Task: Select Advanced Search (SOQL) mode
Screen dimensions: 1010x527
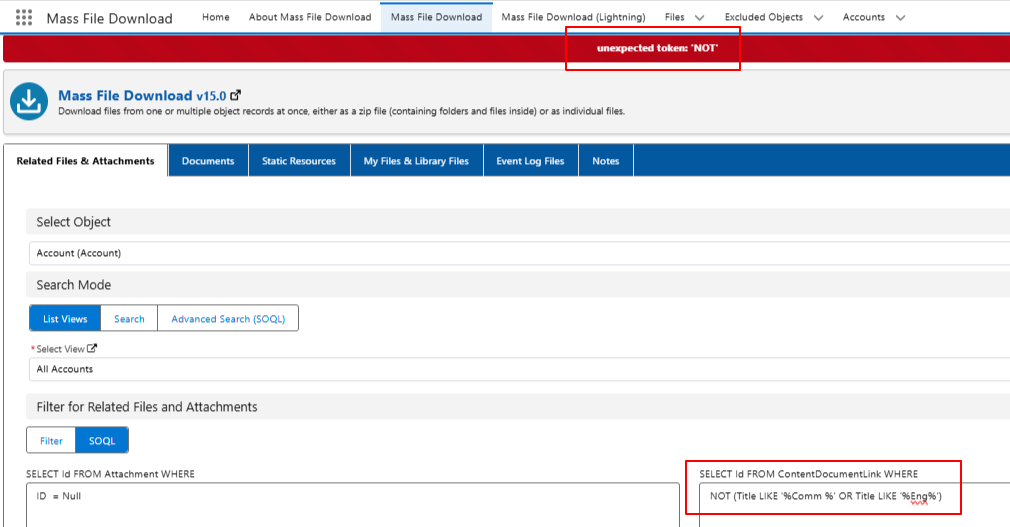Action: [228, 319]
